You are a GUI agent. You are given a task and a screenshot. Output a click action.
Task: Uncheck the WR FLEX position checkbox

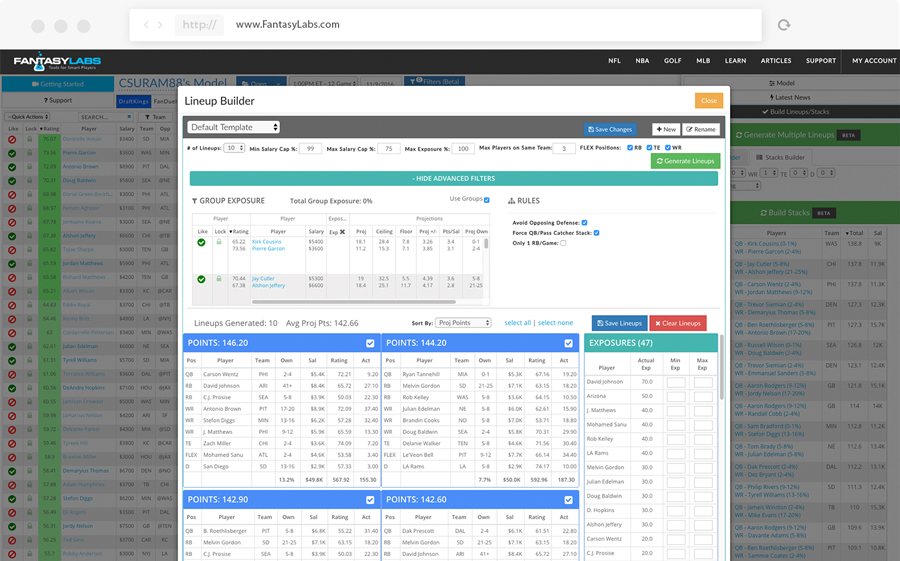[x=668, y=148]
